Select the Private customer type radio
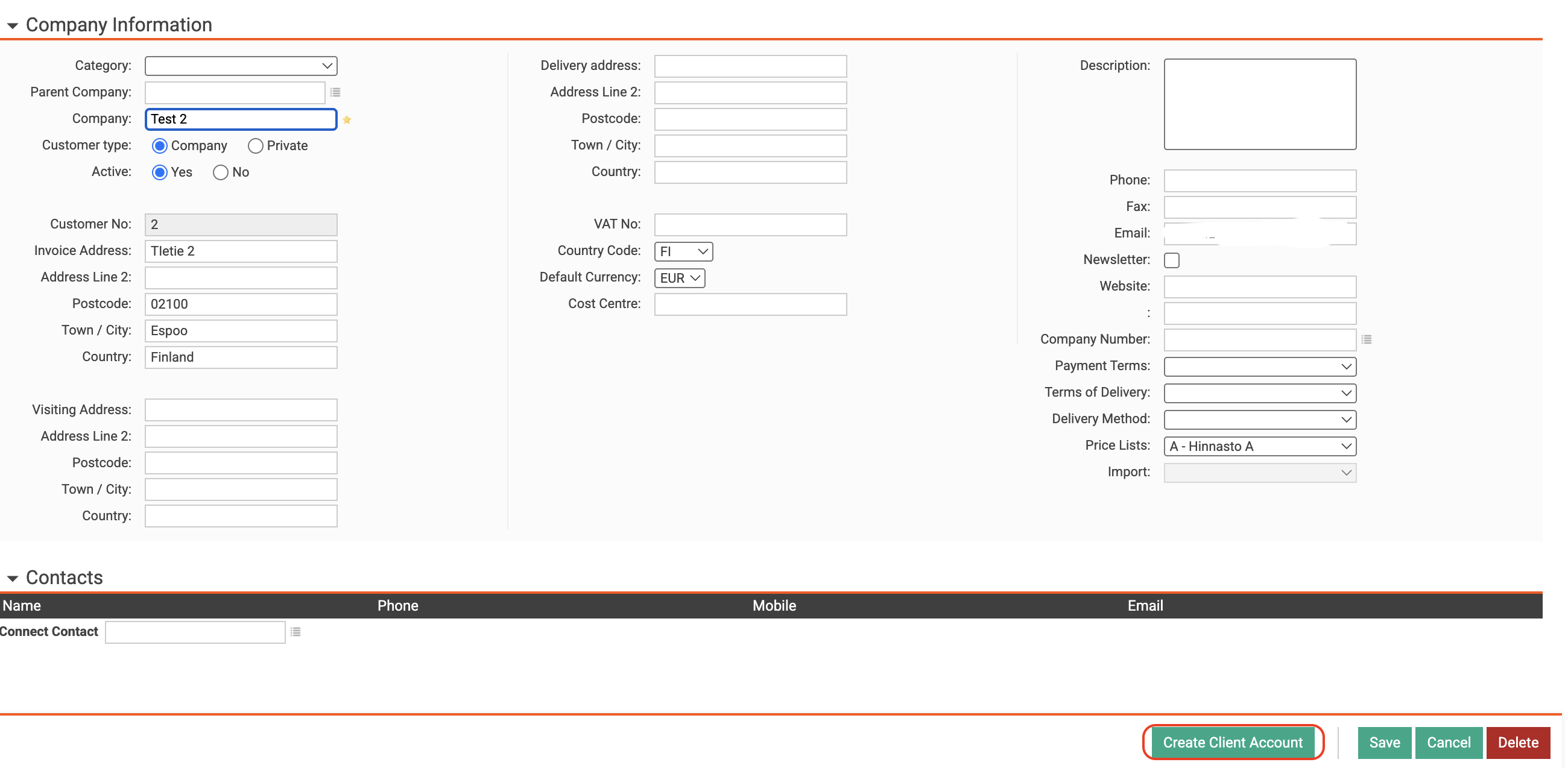Image resolution: width=1568 pixels, height=768 pixels. pos(255,145)
